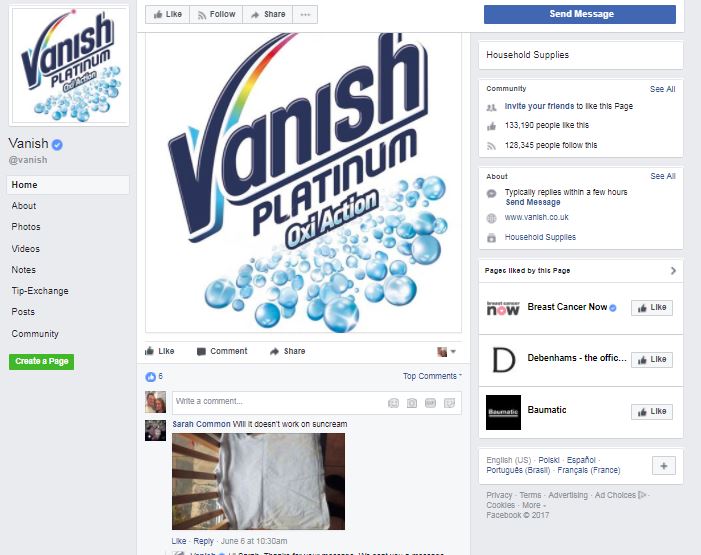This screenshot has width=701, height=555.
Task: Click the camera icon to attach photo
Action: (412, 403)
